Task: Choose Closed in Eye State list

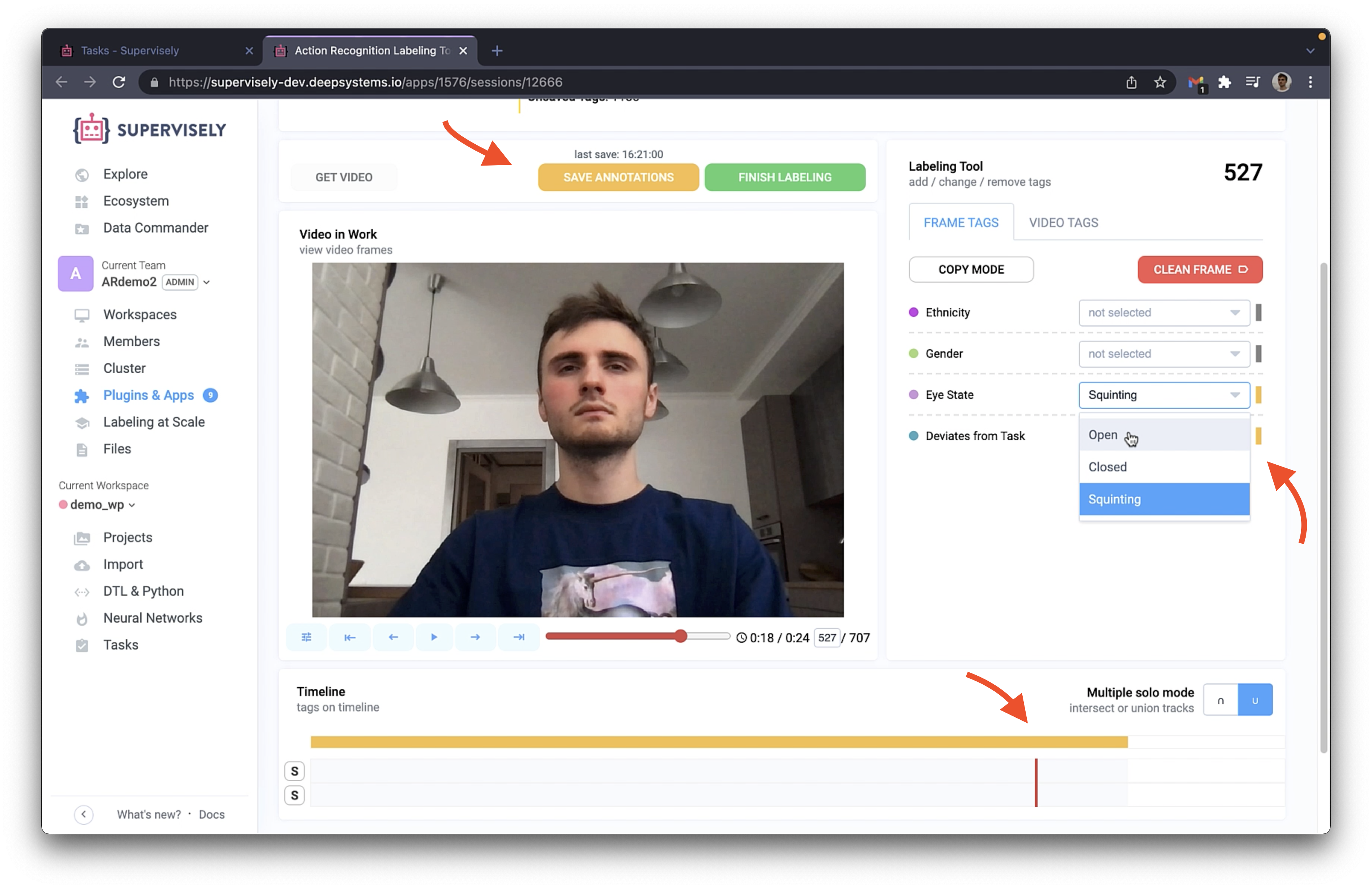Action: [x=1164, y=467]
